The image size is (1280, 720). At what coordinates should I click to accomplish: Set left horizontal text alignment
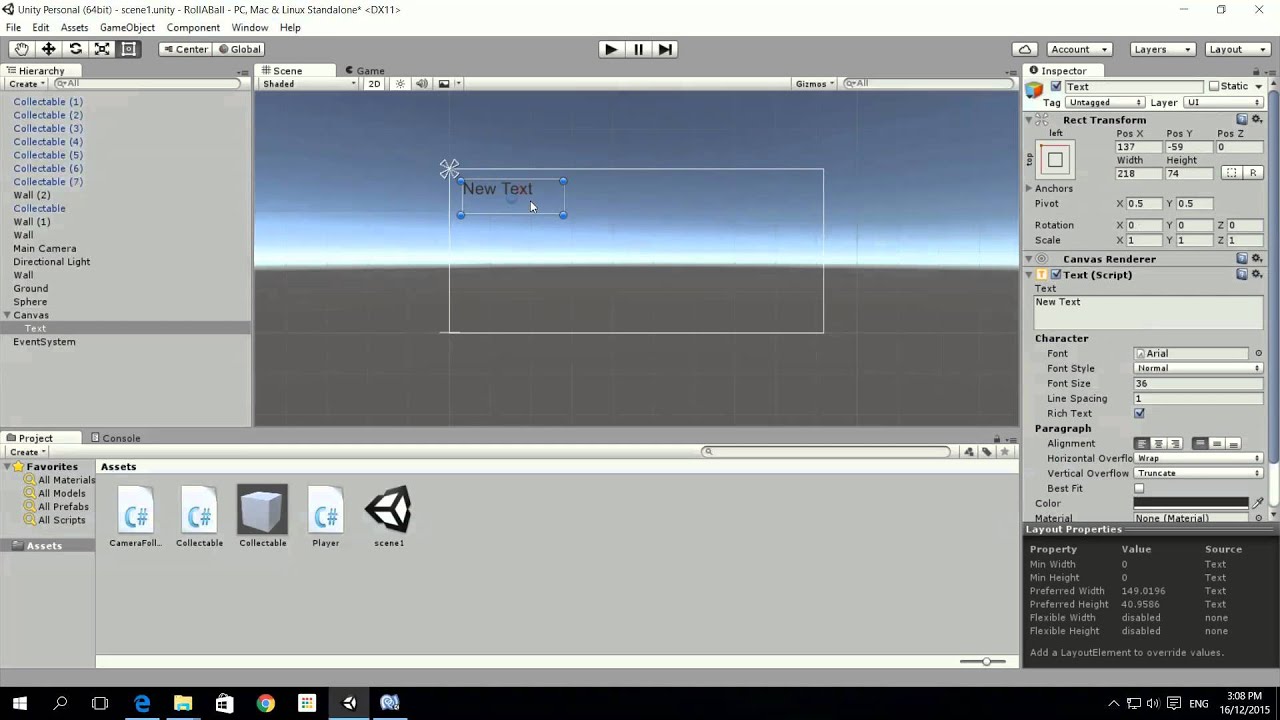[x=1142, y=444]
